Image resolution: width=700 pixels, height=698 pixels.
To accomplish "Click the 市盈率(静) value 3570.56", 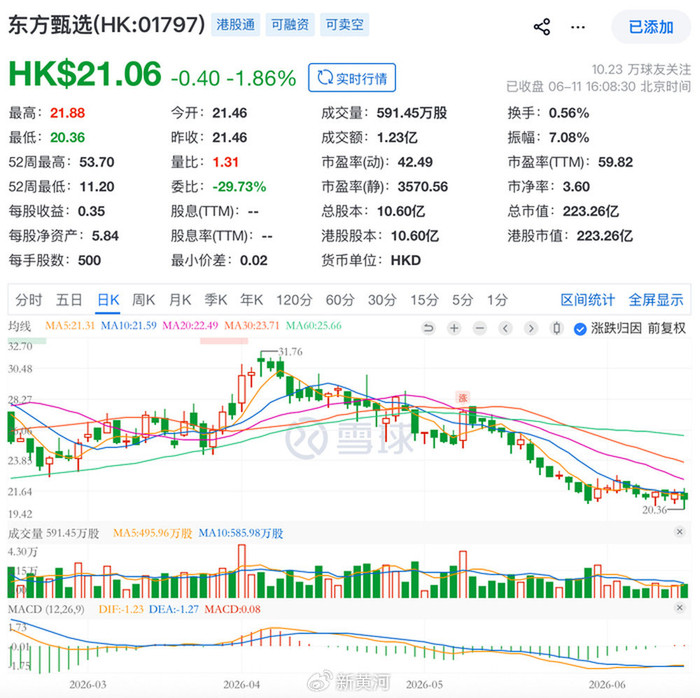I will [423, 187].
